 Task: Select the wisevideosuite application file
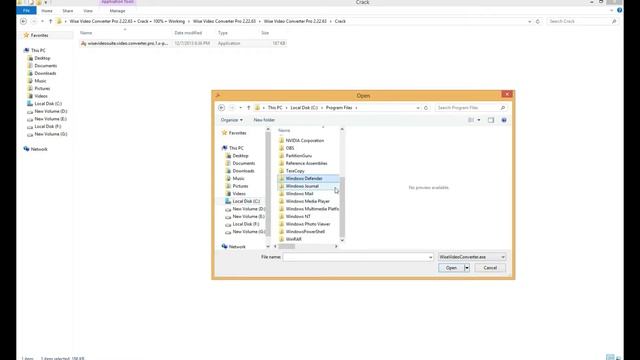point(183,43)
